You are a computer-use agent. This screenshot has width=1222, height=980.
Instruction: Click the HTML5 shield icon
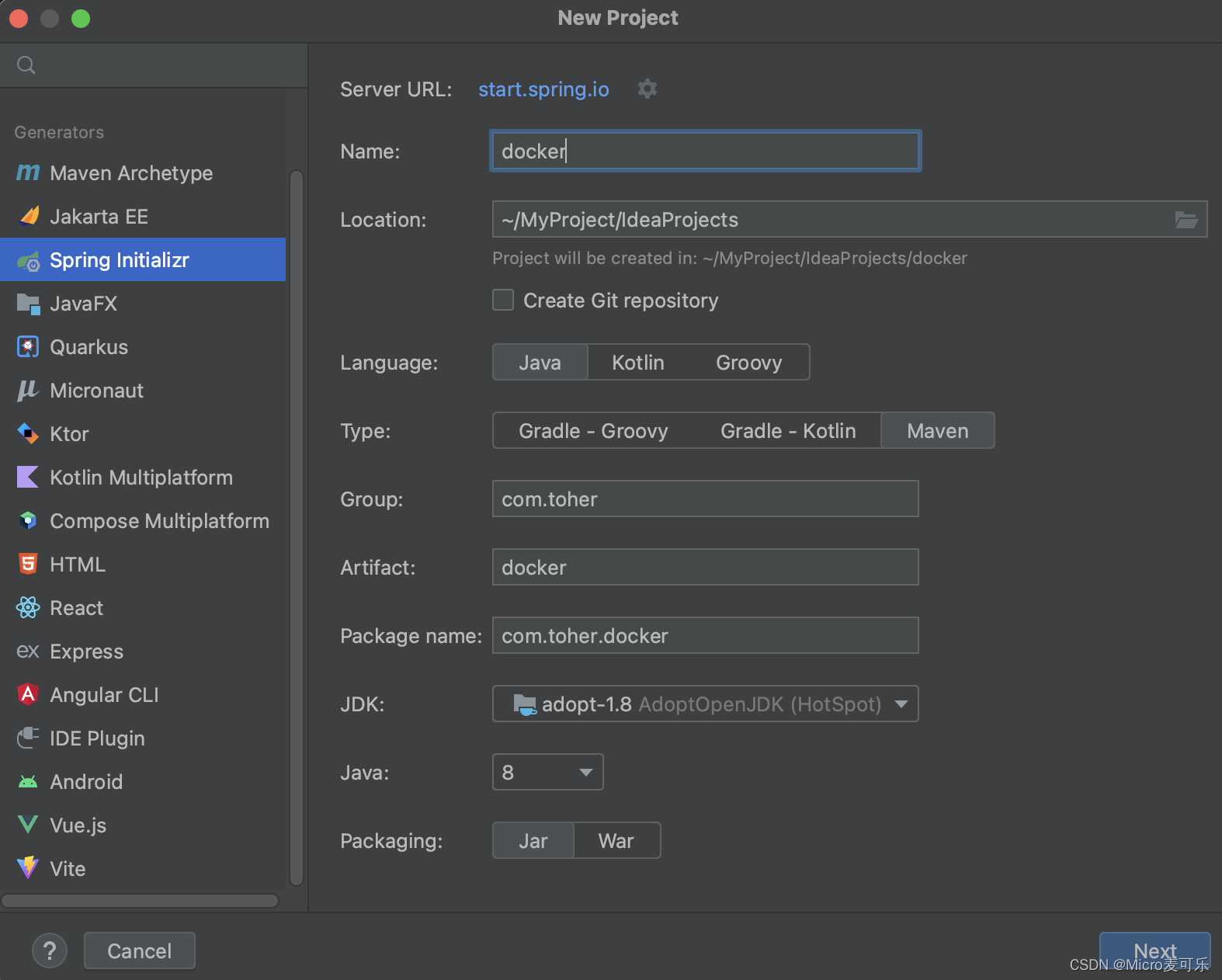(28, 564)
